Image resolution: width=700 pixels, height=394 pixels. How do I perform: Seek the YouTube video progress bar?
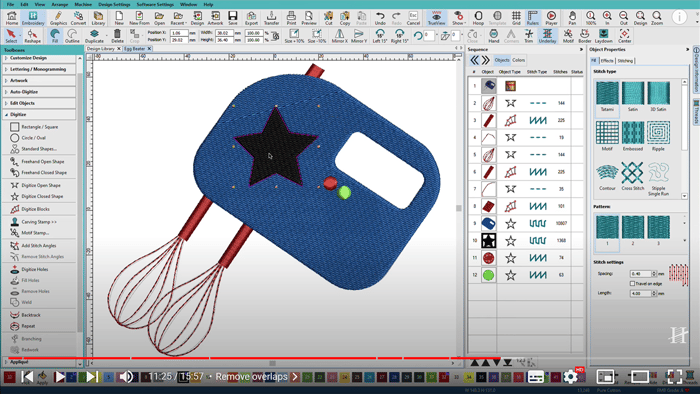[350, 358]
